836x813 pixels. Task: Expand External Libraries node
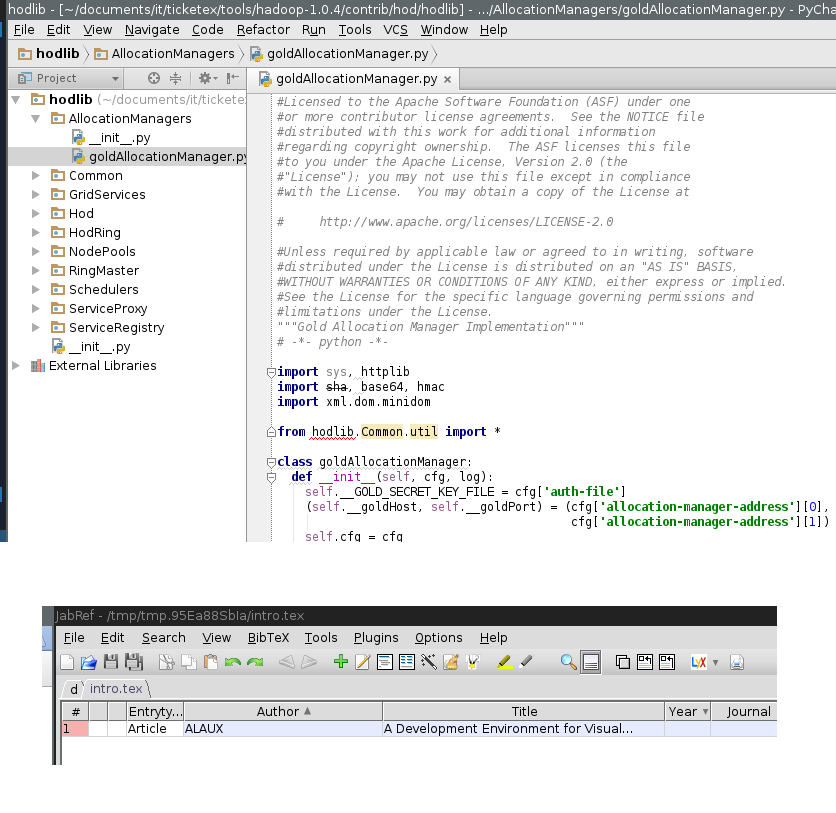16,366
